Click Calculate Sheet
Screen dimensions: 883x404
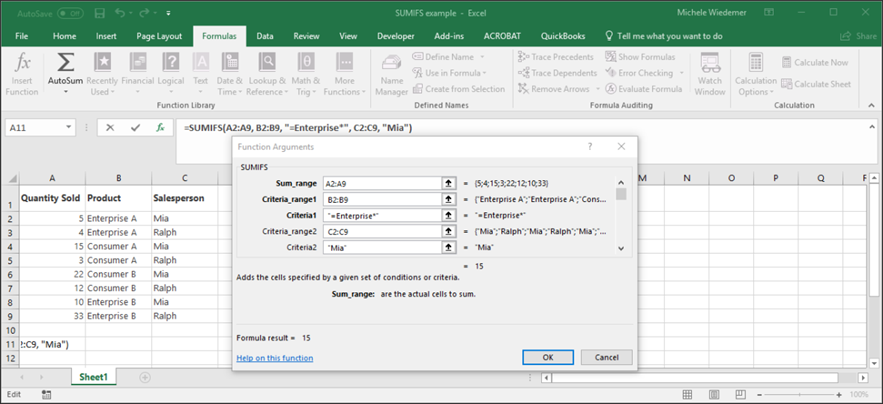coord(816,84)
